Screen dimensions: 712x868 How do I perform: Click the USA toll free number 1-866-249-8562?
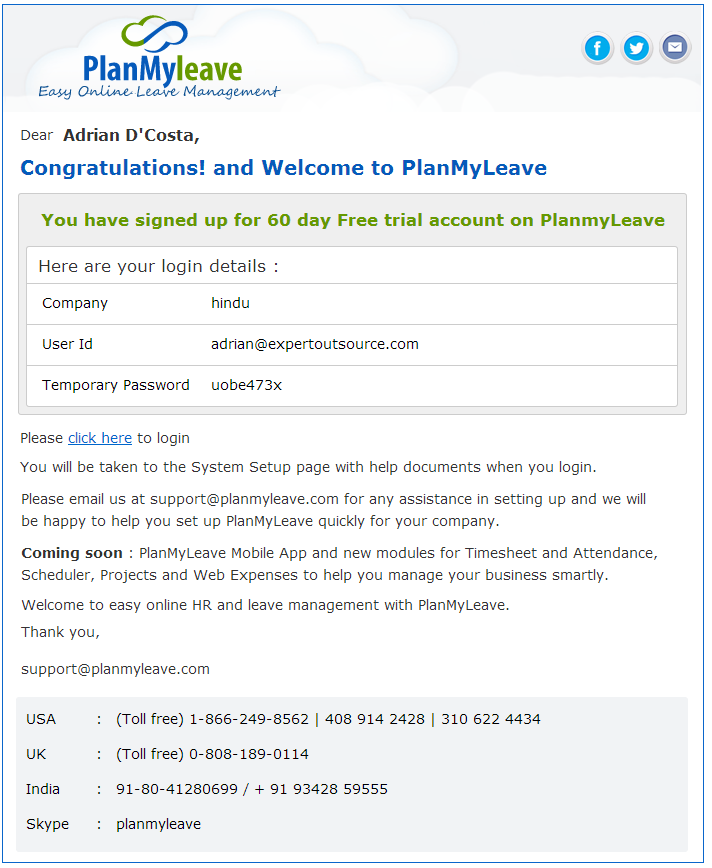pyautogui.click(x=249, y=719)
